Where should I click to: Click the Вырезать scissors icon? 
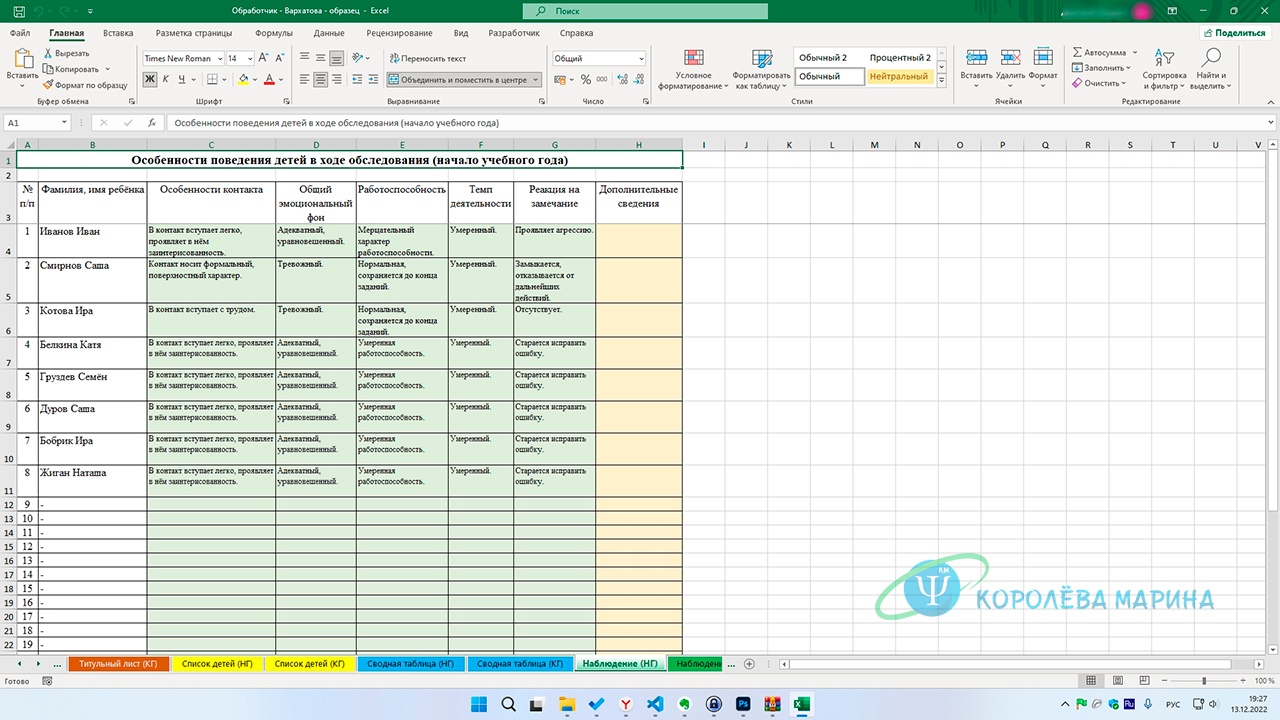pos(48,53)
